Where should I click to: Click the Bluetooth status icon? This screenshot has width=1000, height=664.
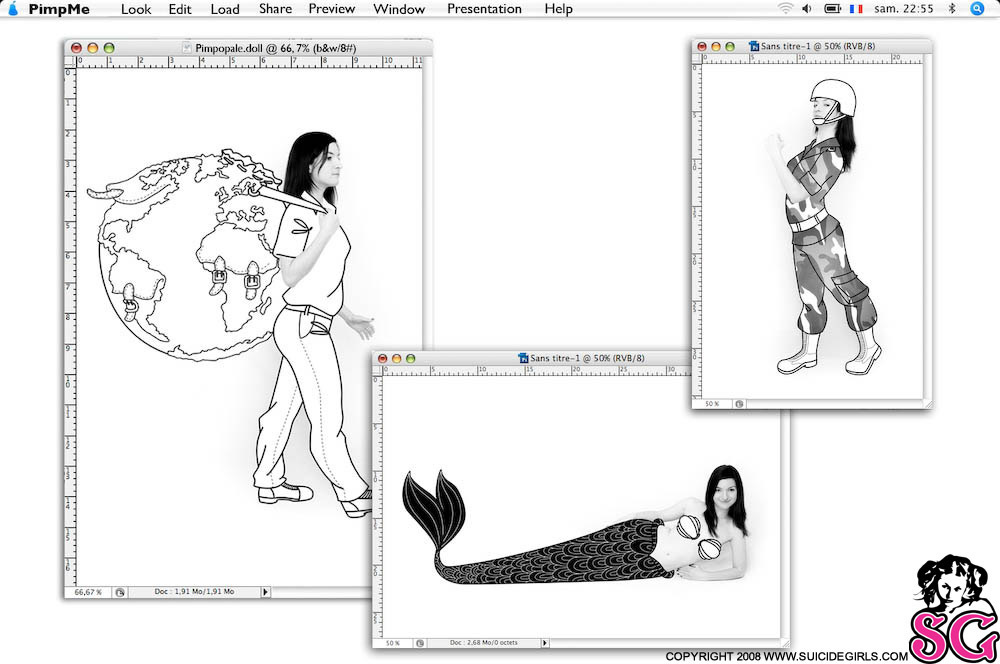pos(952,8)
